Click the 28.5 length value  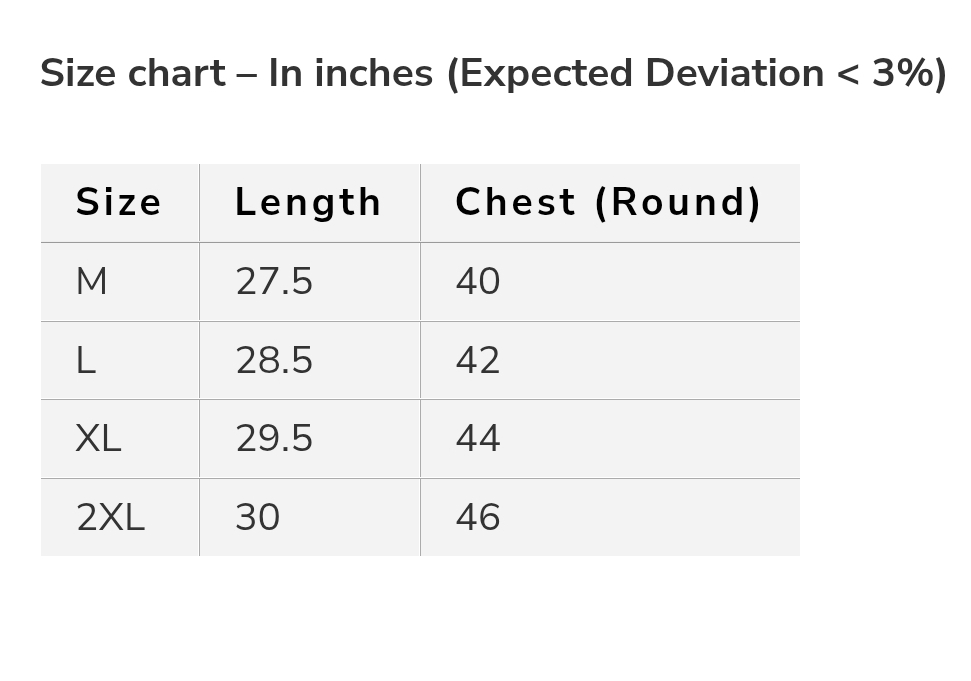coord(274,361)
